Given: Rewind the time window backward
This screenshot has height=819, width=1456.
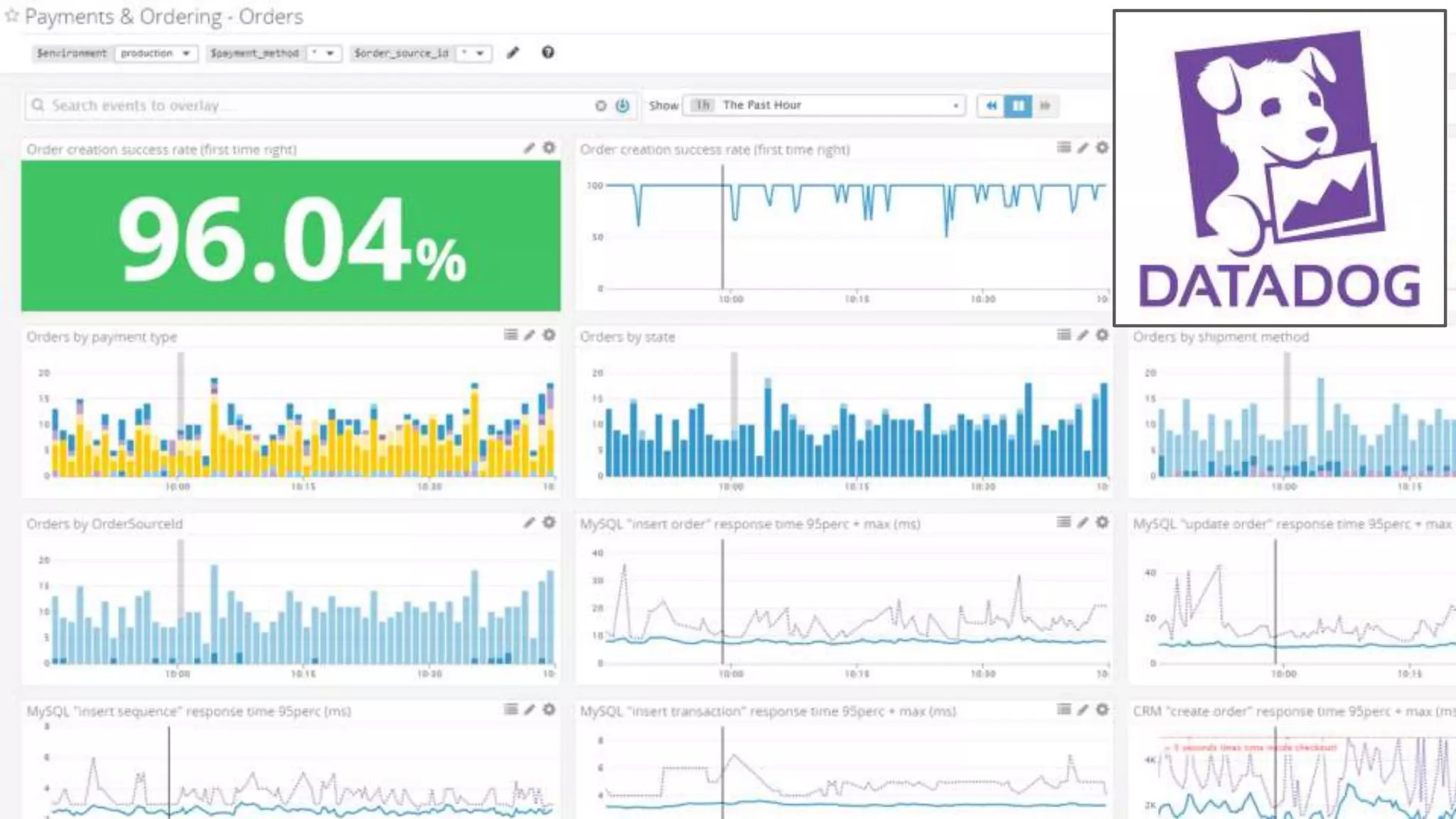Looking at the screenshot, I should [990, 106].
